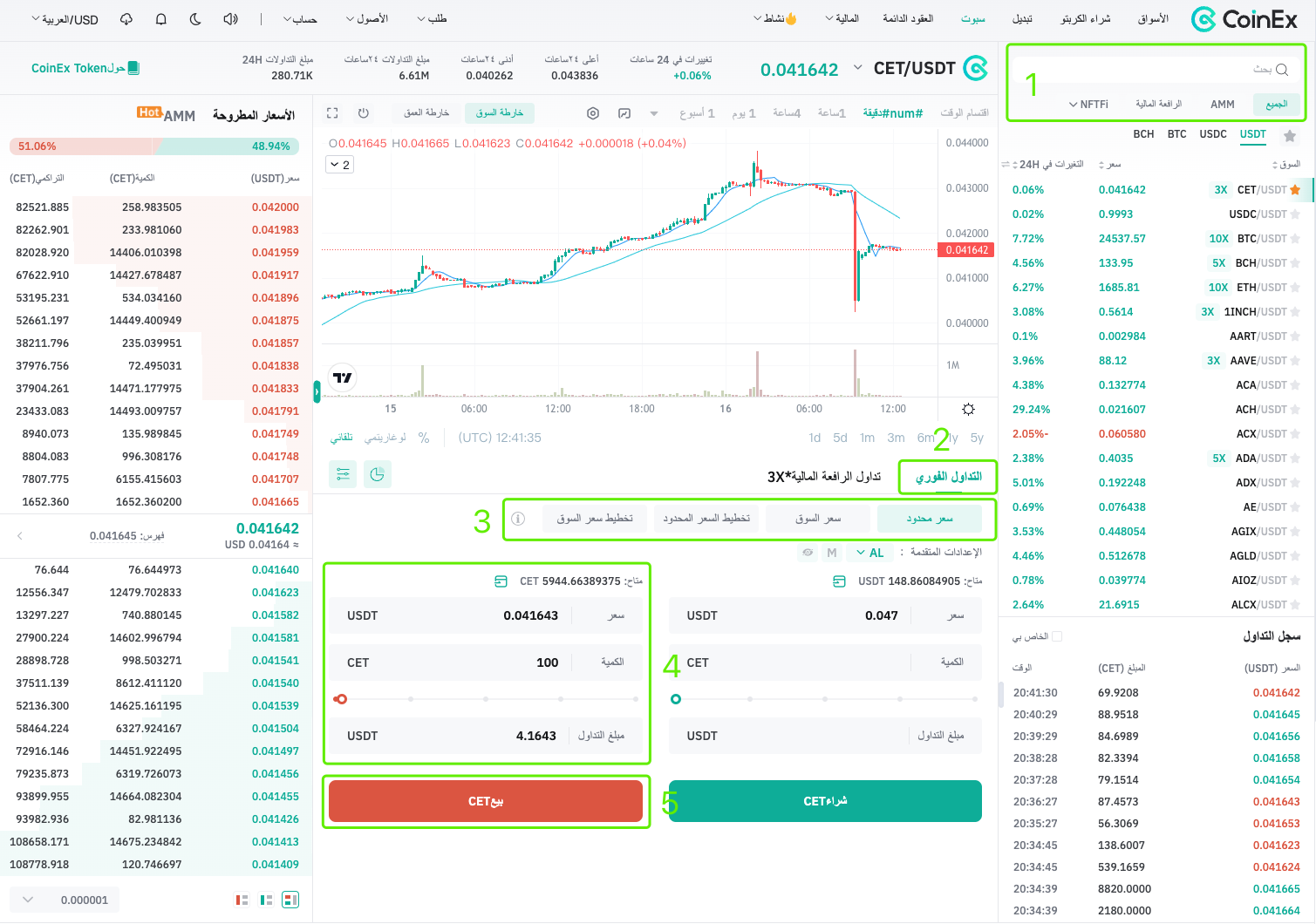Open العقود الدائمة perpetual contracts
This screenshot has height=924, width=1316.
[908, 19]
